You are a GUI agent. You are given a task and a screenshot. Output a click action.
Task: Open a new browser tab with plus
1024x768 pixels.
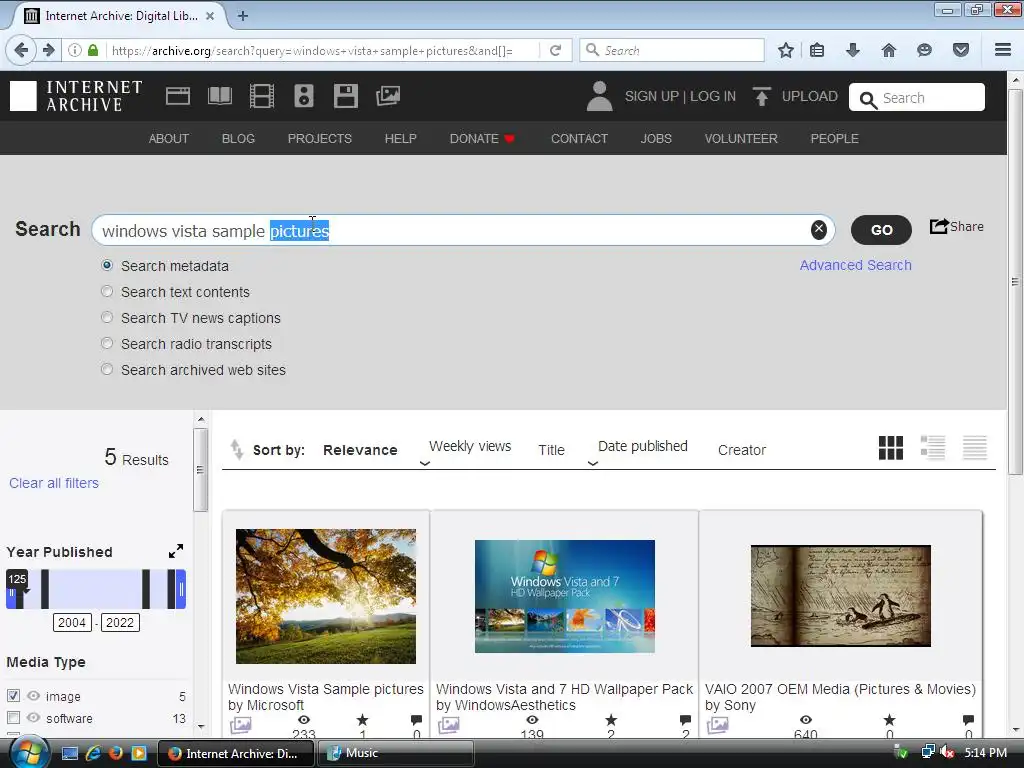point(243,16)
